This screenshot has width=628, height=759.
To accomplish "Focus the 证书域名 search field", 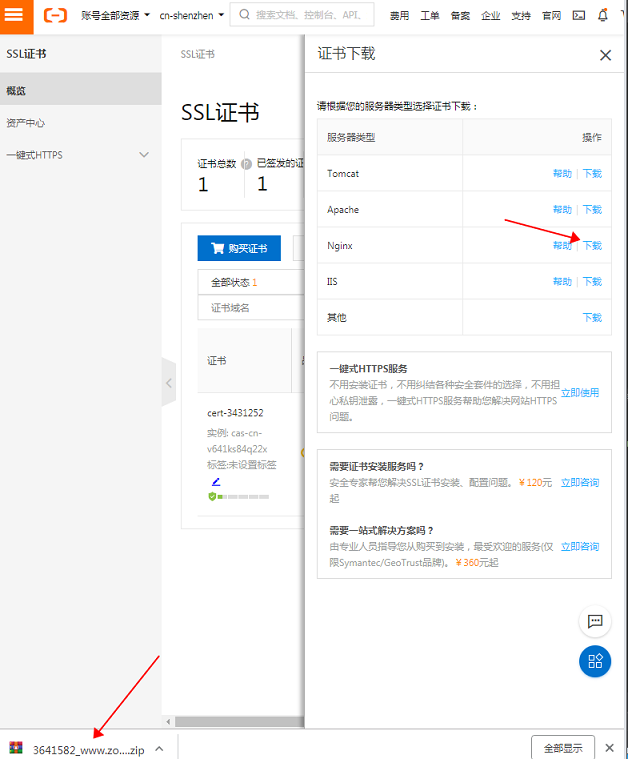I will click(x=251, y=307).
